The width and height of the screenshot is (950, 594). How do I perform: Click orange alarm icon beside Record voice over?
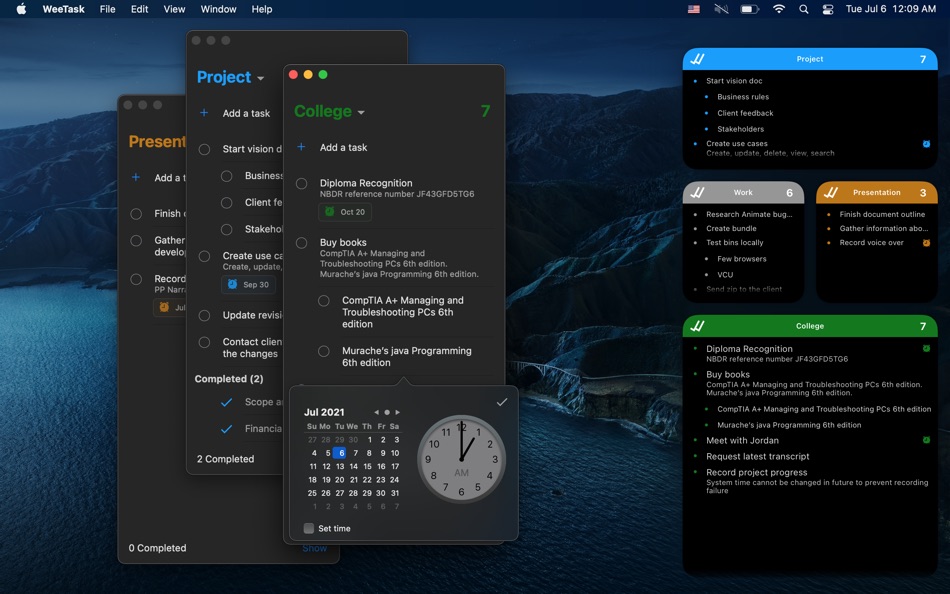click(926, 242)
